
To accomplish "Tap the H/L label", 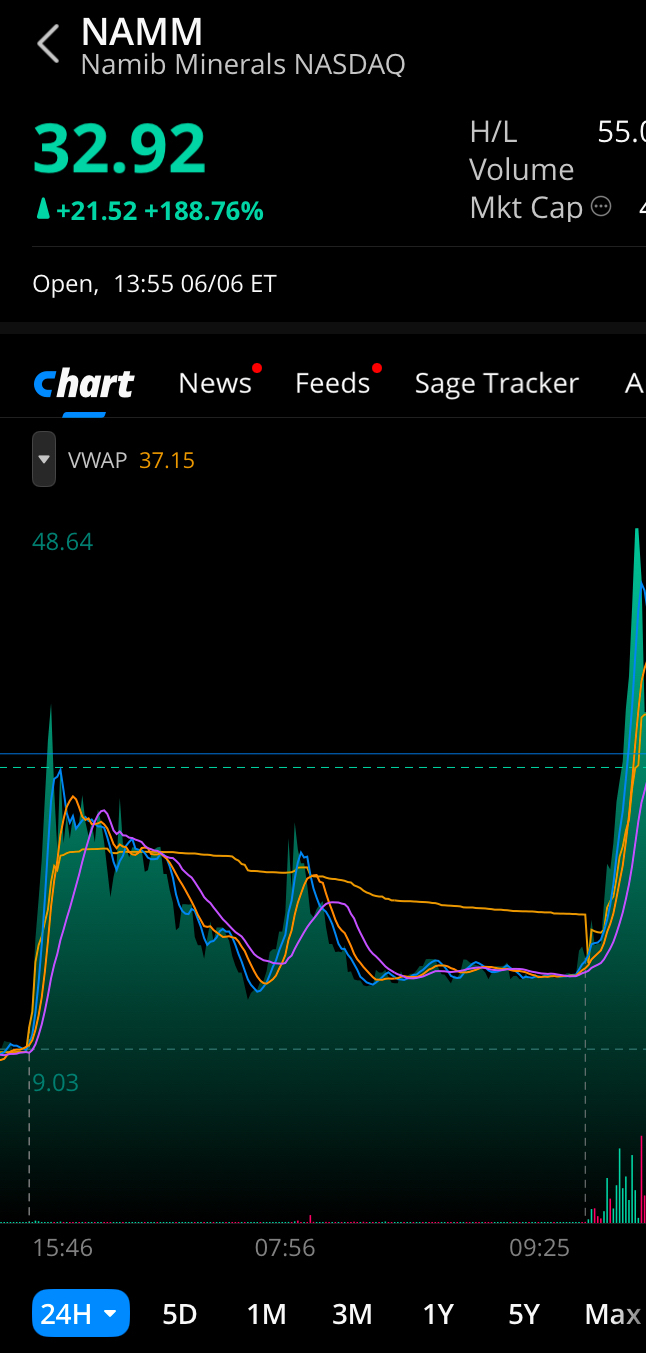I will pyautogui.click(x=493, y=132).
